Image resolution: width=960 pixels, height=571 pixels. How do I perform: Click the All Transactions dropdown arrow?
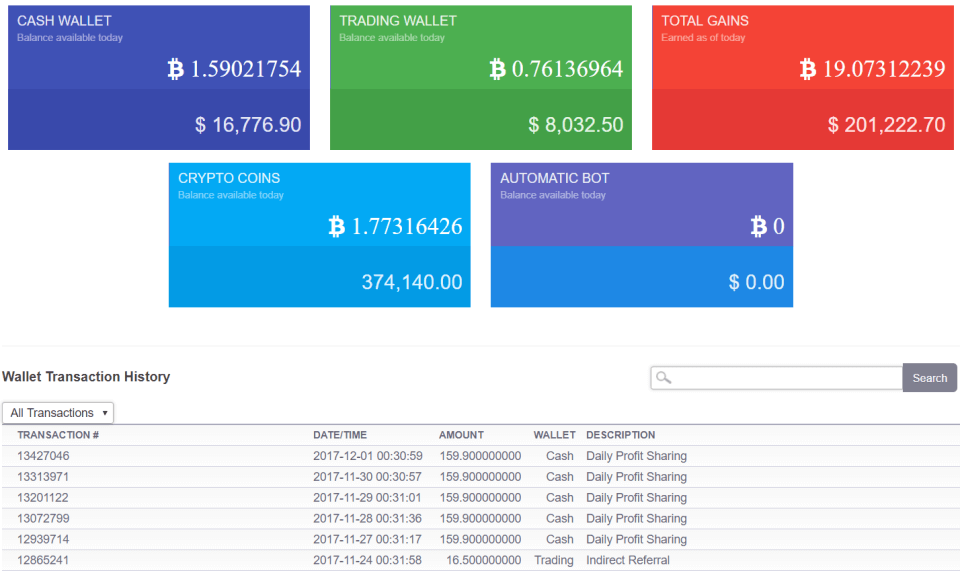[105, 413]
